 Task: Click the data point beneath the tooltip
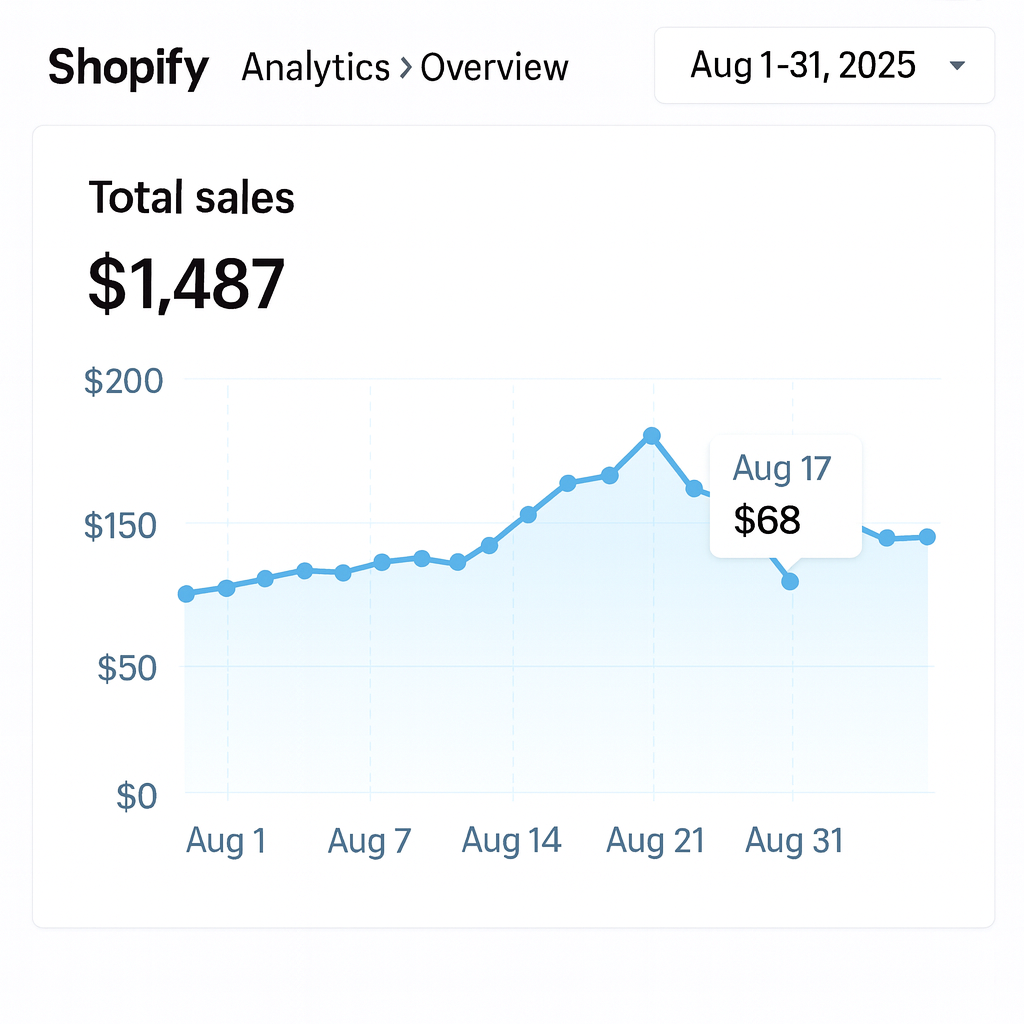point(790,581)
